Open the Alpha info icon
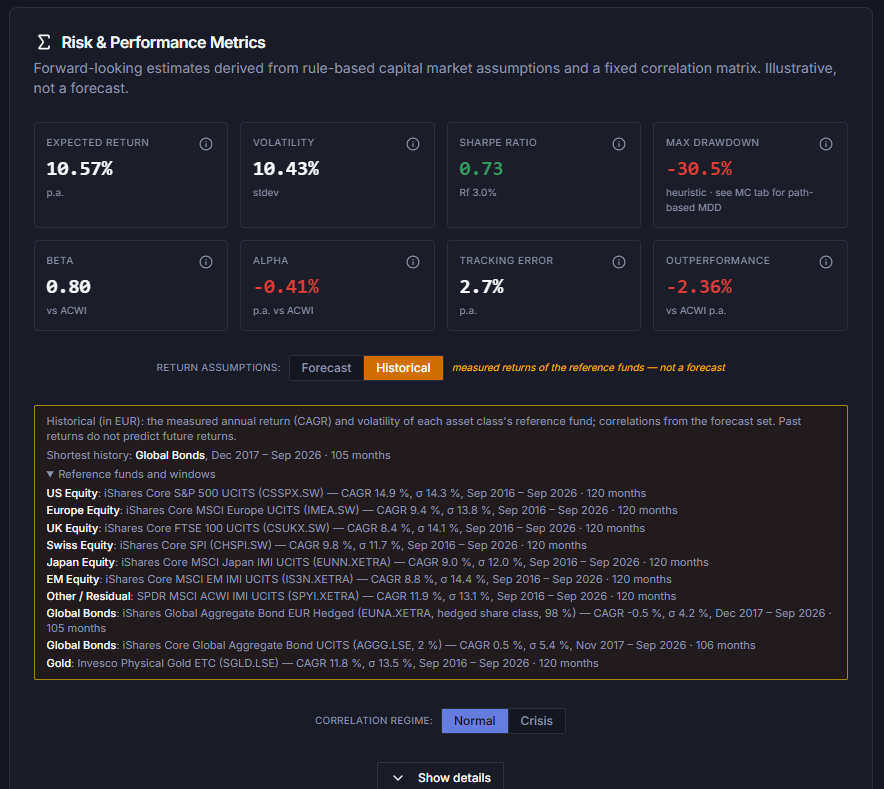 click(413, 262)
